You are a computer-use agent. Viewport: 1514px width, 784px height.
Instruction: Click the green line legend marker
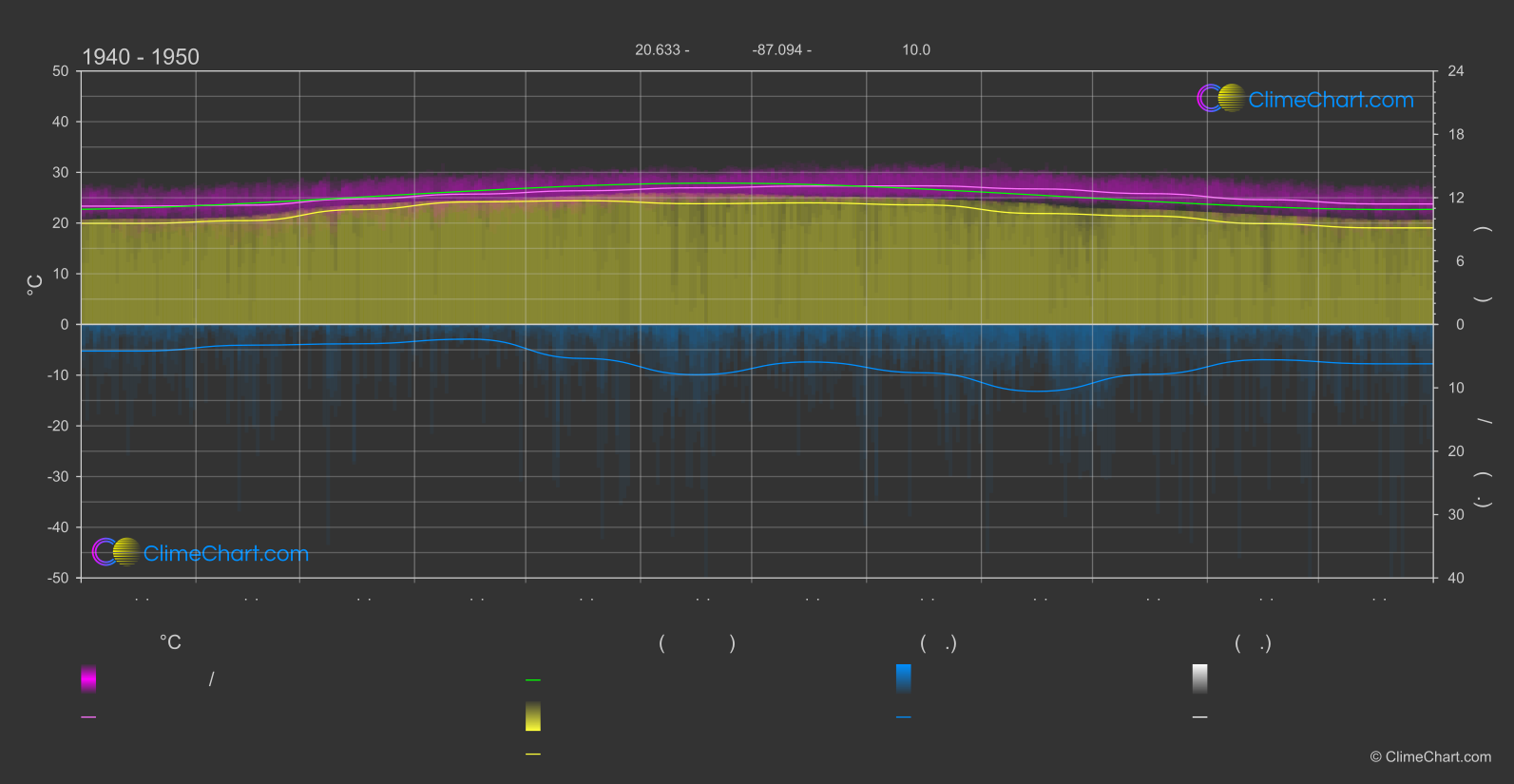pyautogui.click(x=533, y=680)
